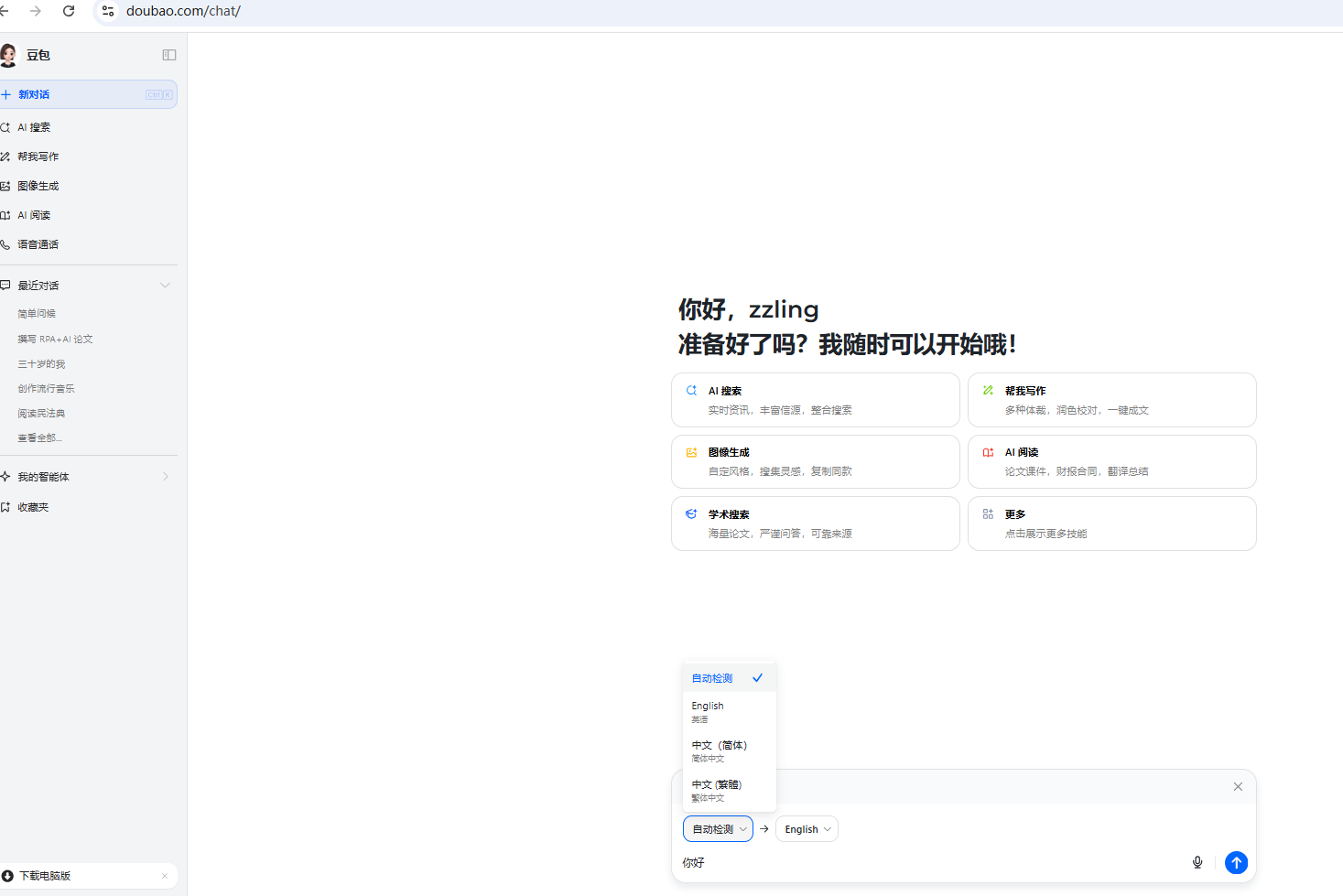This screenshot has width=1343, height=896.
Task: Open recent chat 简单问候
Action: point(37,314)
